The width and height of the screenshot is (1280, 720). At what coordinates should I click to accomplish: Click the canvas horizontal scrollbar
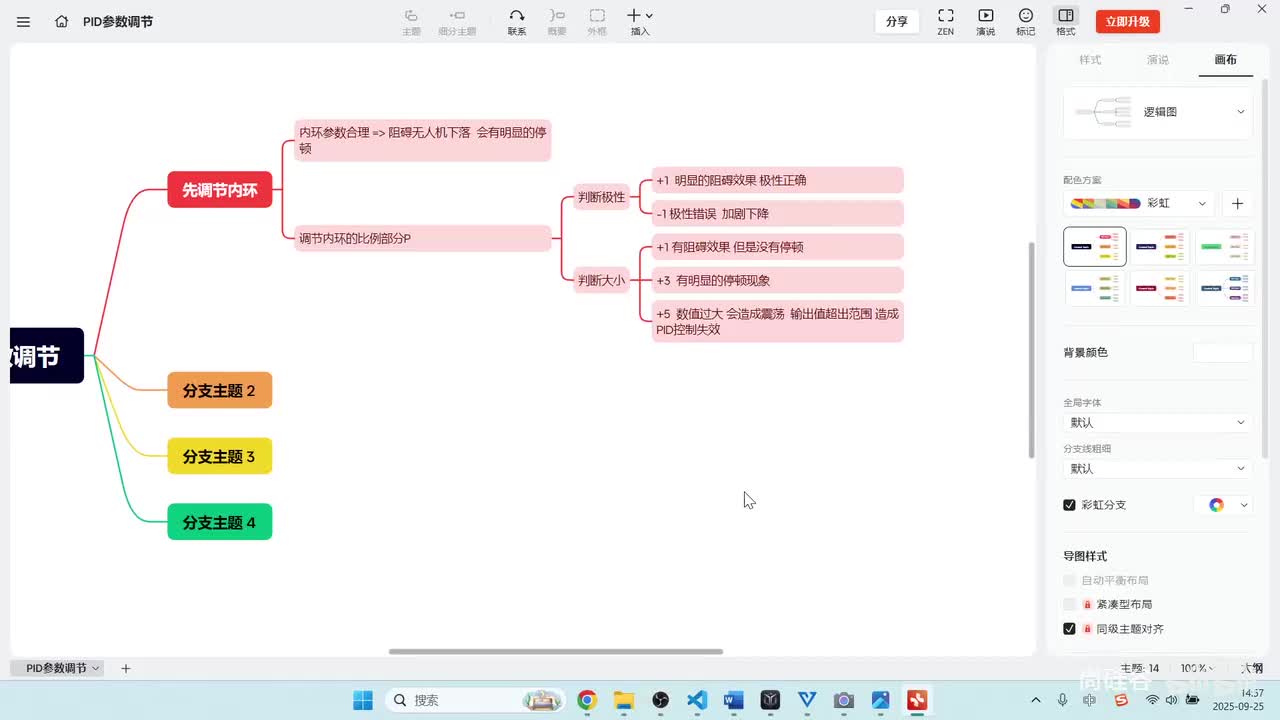point(556,652)
